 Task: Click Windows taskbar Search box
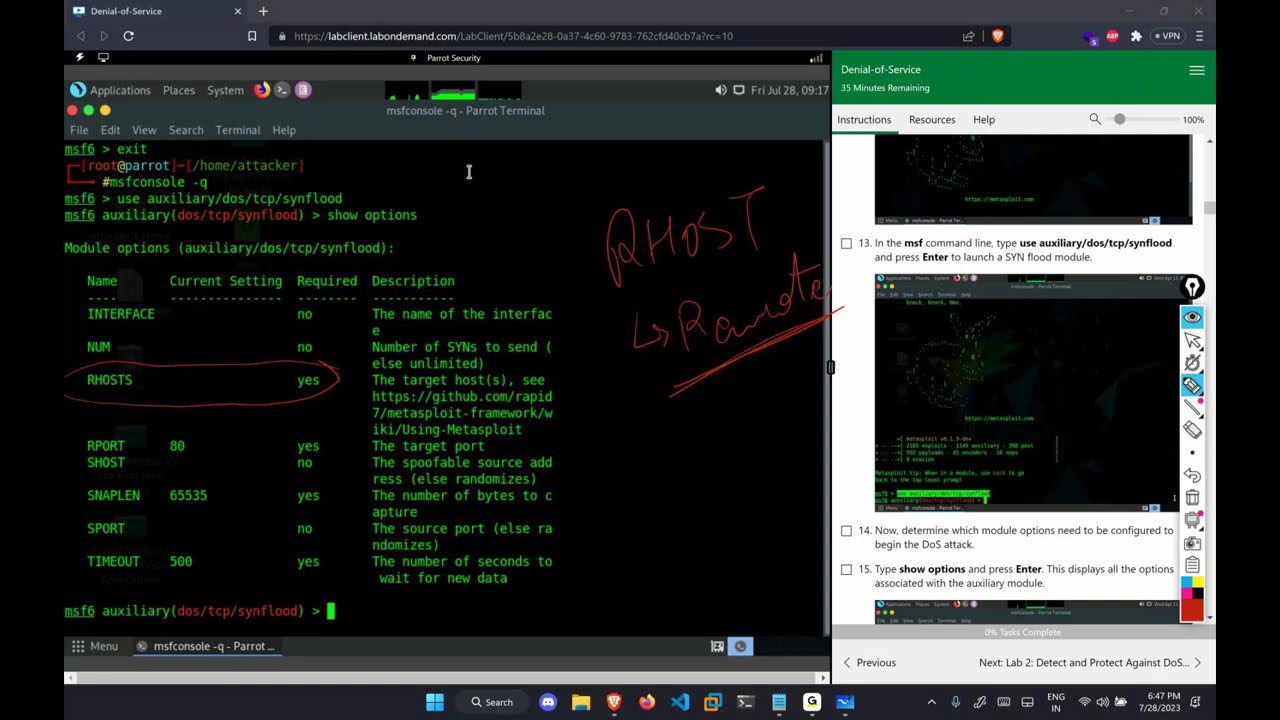point(492,702)
